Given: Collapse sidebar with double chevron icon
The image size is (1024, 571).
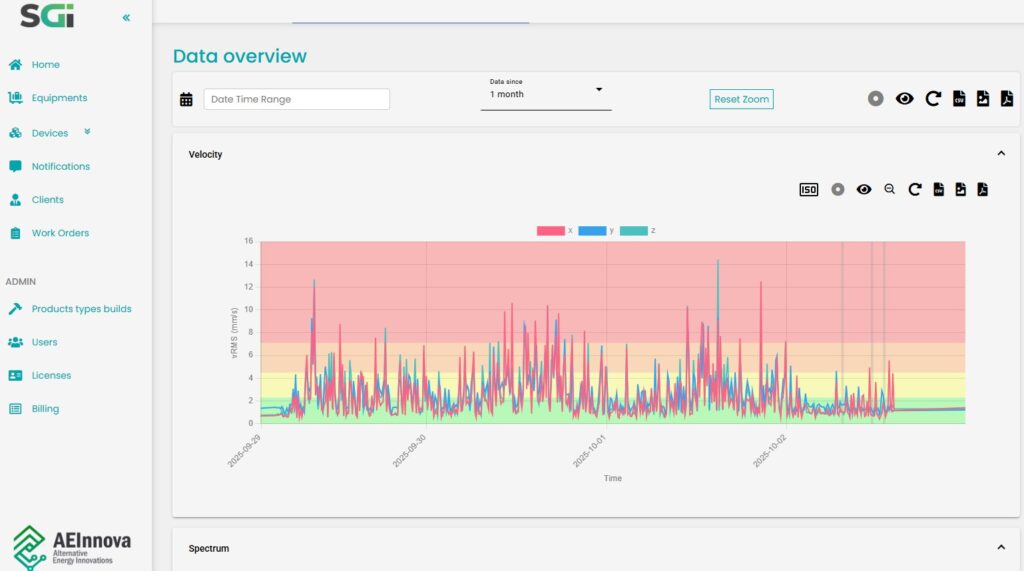Looking at the screenshot, I should point(126,18).
